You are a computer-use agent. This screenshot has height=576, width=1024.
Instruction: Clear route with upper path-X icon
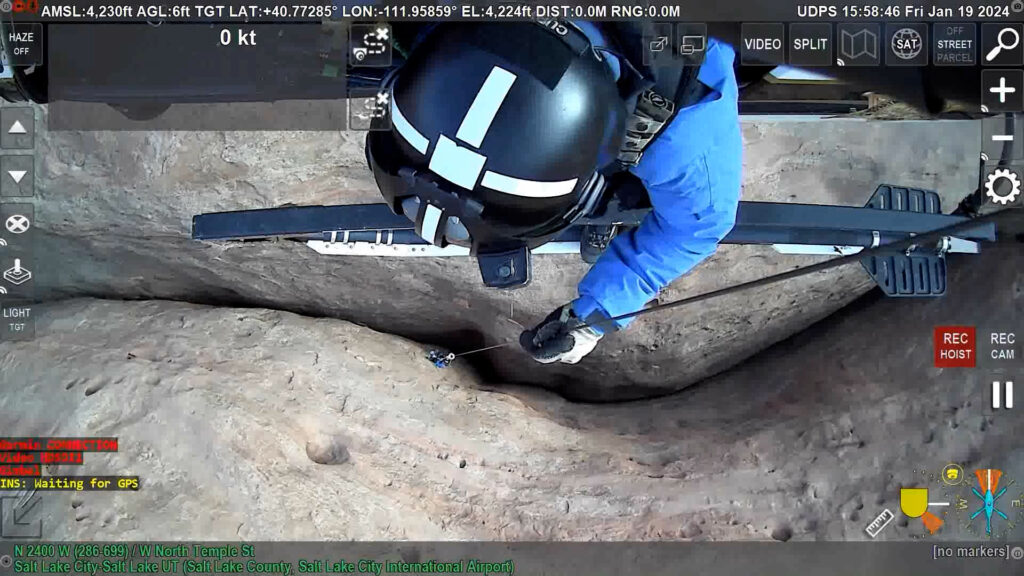[371, 45]
